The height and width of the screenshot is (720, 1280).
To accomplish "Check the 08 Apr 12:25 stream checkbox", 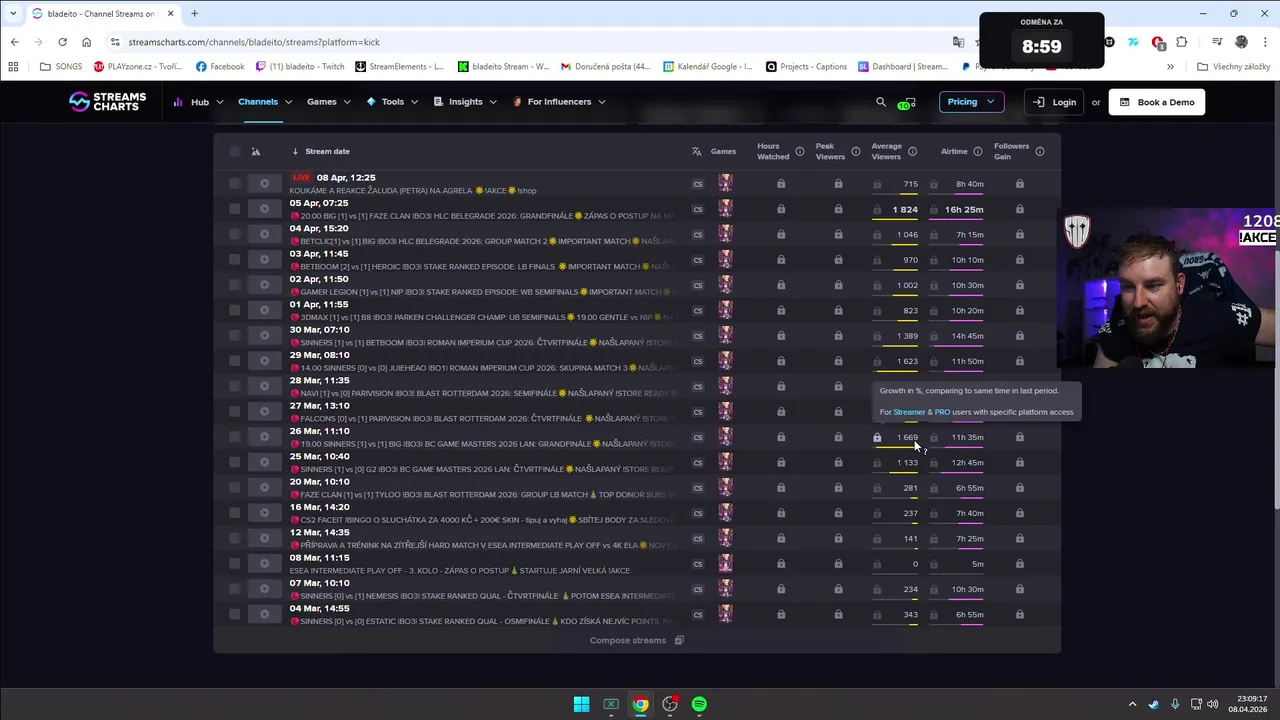I will click(x=234, y=184).
